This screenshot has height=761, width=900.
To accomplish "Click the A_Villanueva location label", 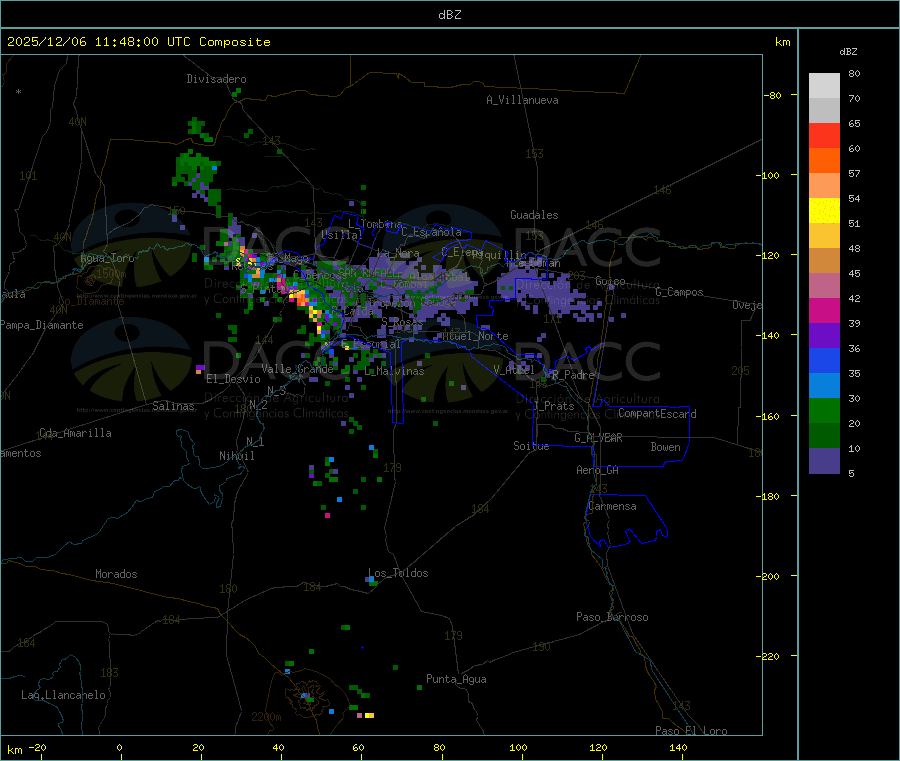I will point(522,100).
